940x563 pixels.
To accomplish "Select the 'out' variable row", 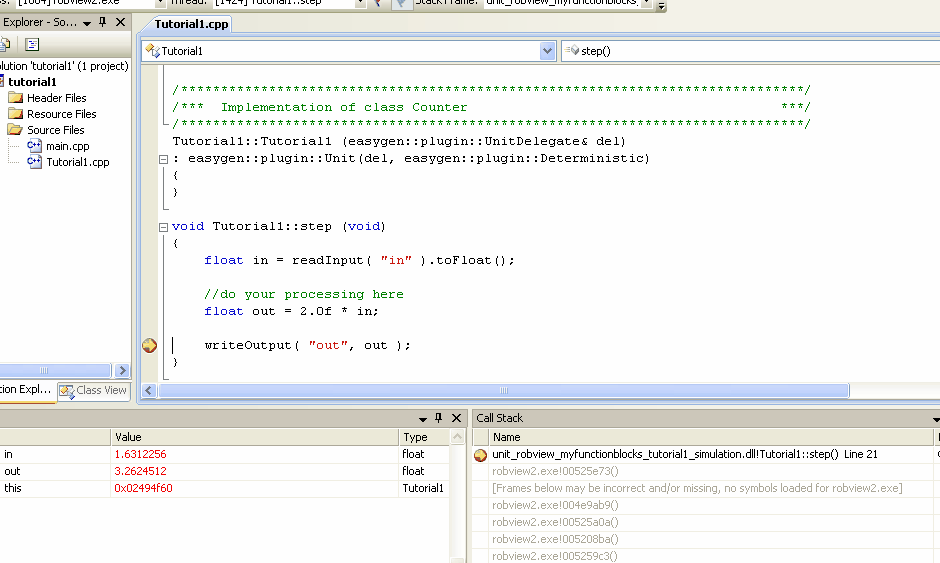I will 224,471.
